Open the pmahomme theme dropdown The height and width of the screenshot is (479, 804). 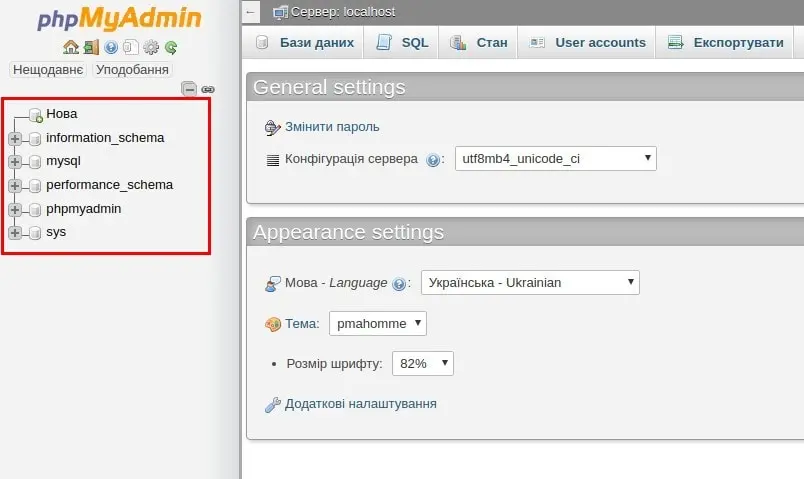pos(378,324)
